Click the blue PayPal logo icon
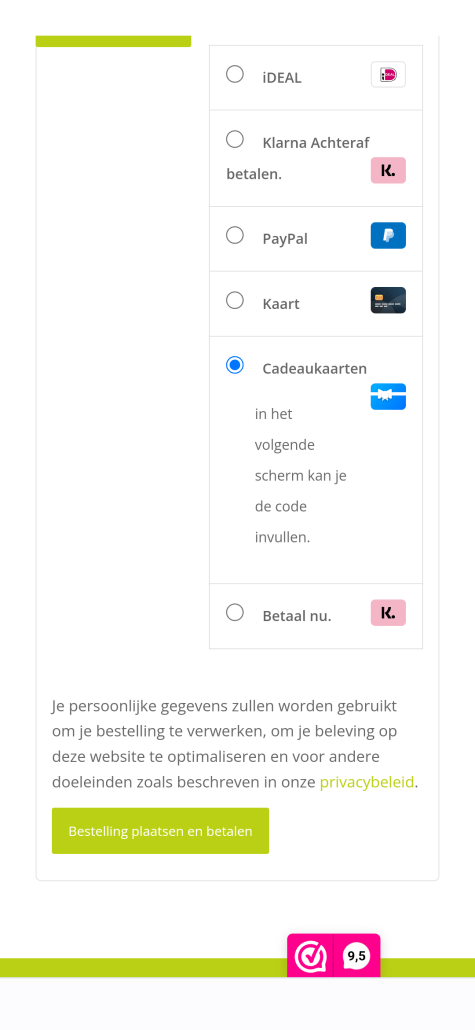475x1030 pixels. [388, 235]
